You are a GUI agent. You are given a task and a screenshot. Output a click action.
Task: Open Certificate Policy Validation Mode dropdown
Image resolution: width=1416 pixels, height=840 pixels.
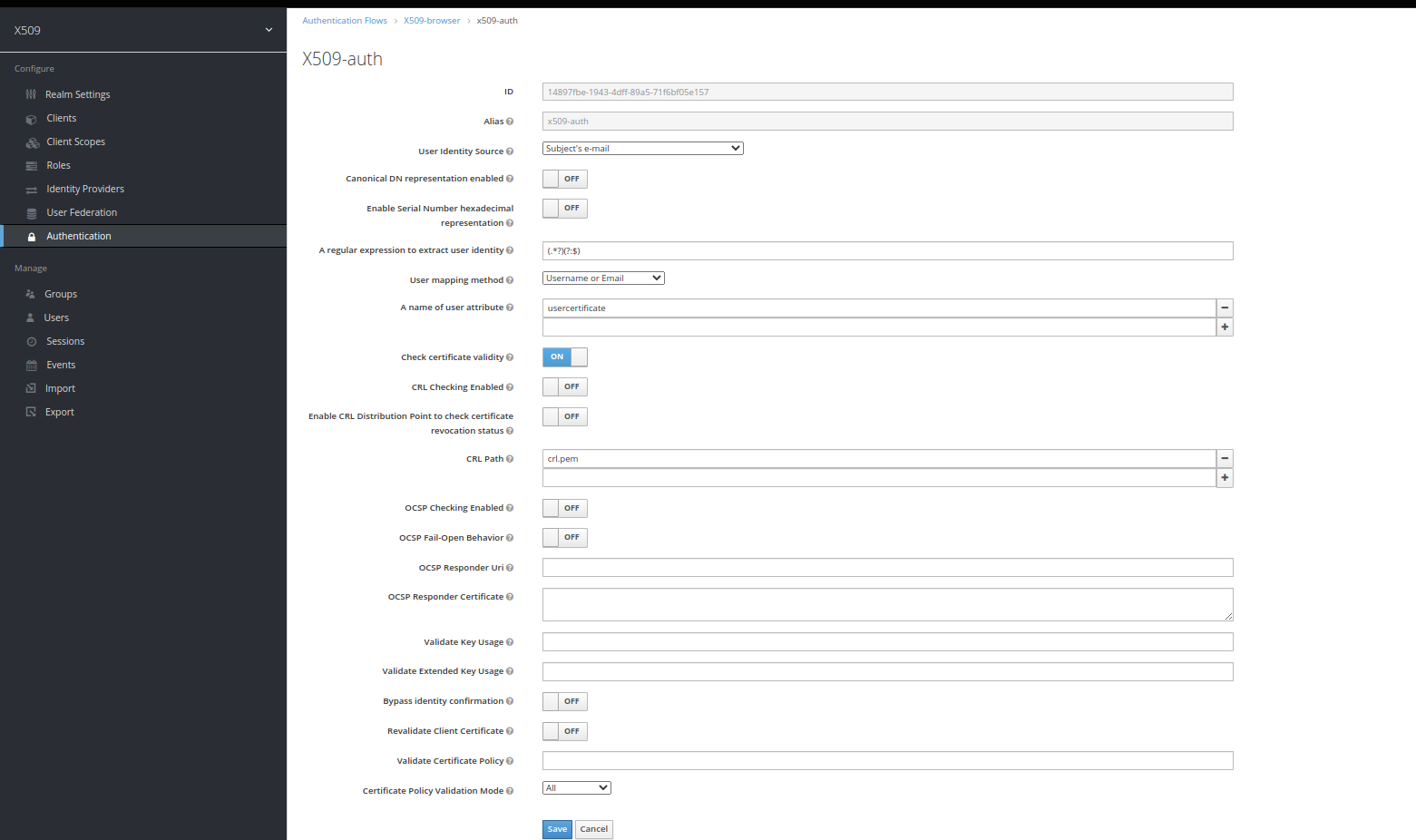pos(576,787)
